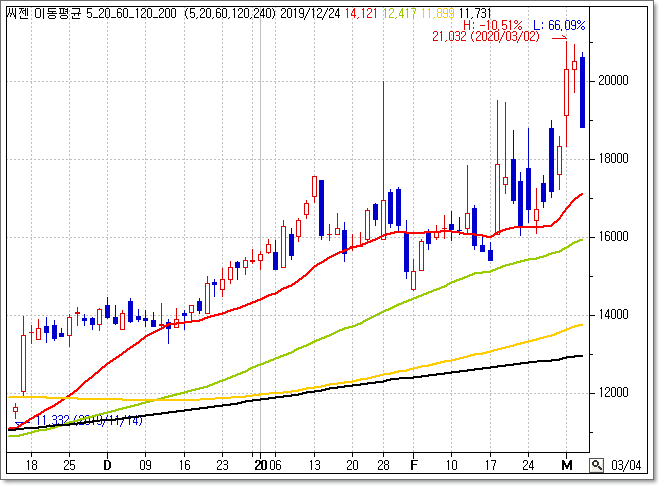Image resolution: width=660 pixels, height=486 pixels.
Task: Click the 20000 price axis label
Action: (613, 80)
